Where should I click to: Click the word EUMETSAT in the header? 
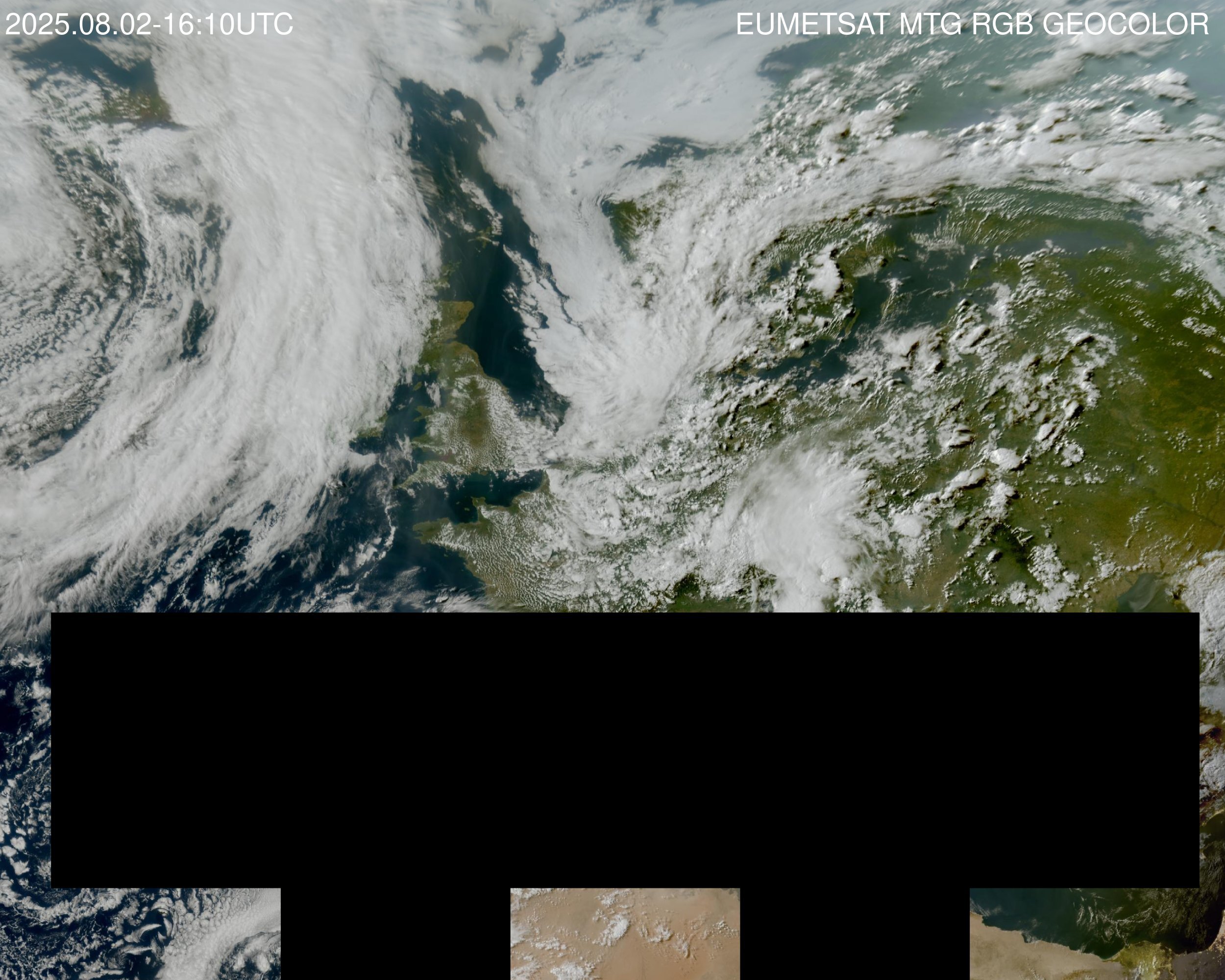pyautogui.click(x=812, y=24)
